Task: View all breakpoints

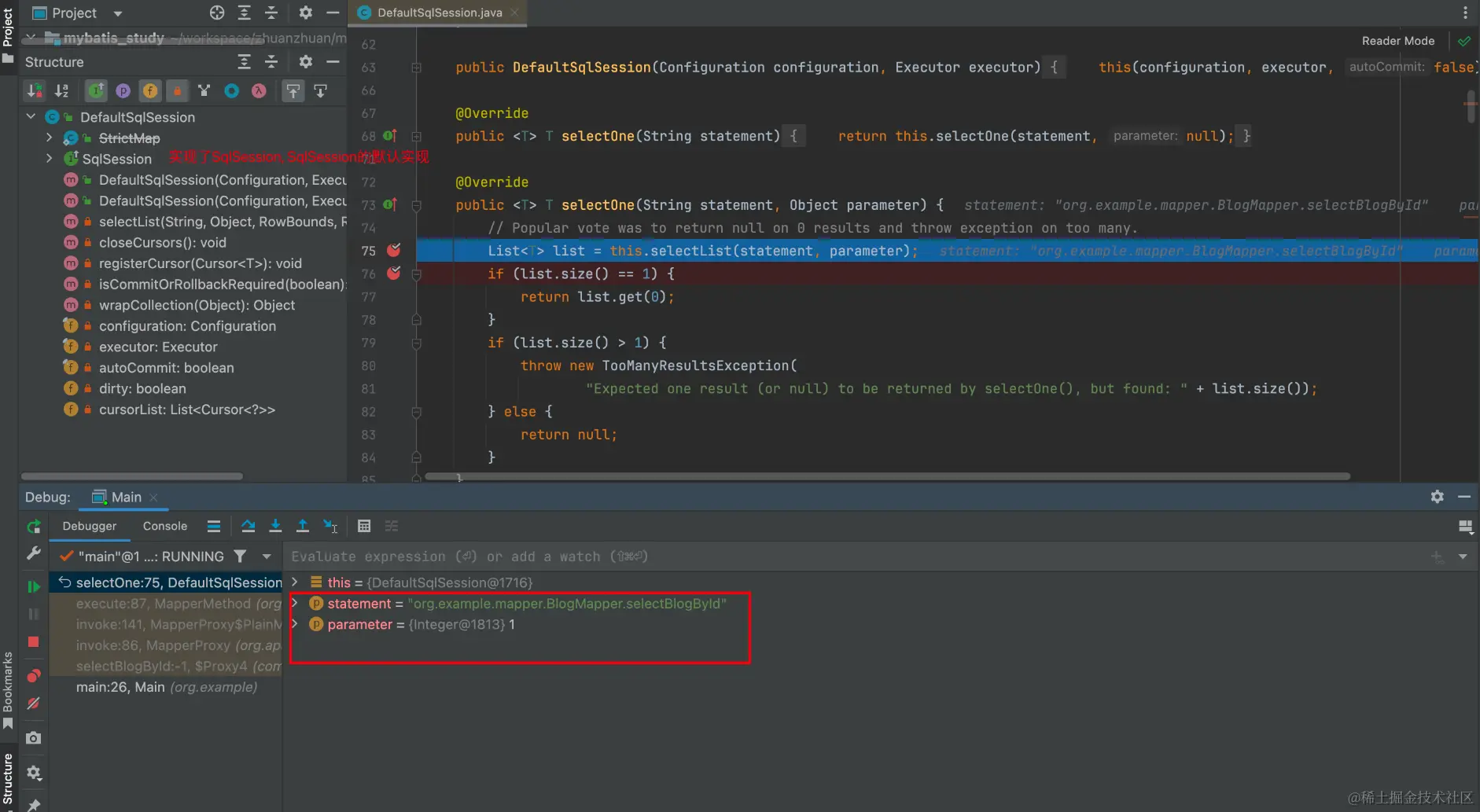Action: pos(34,676)
